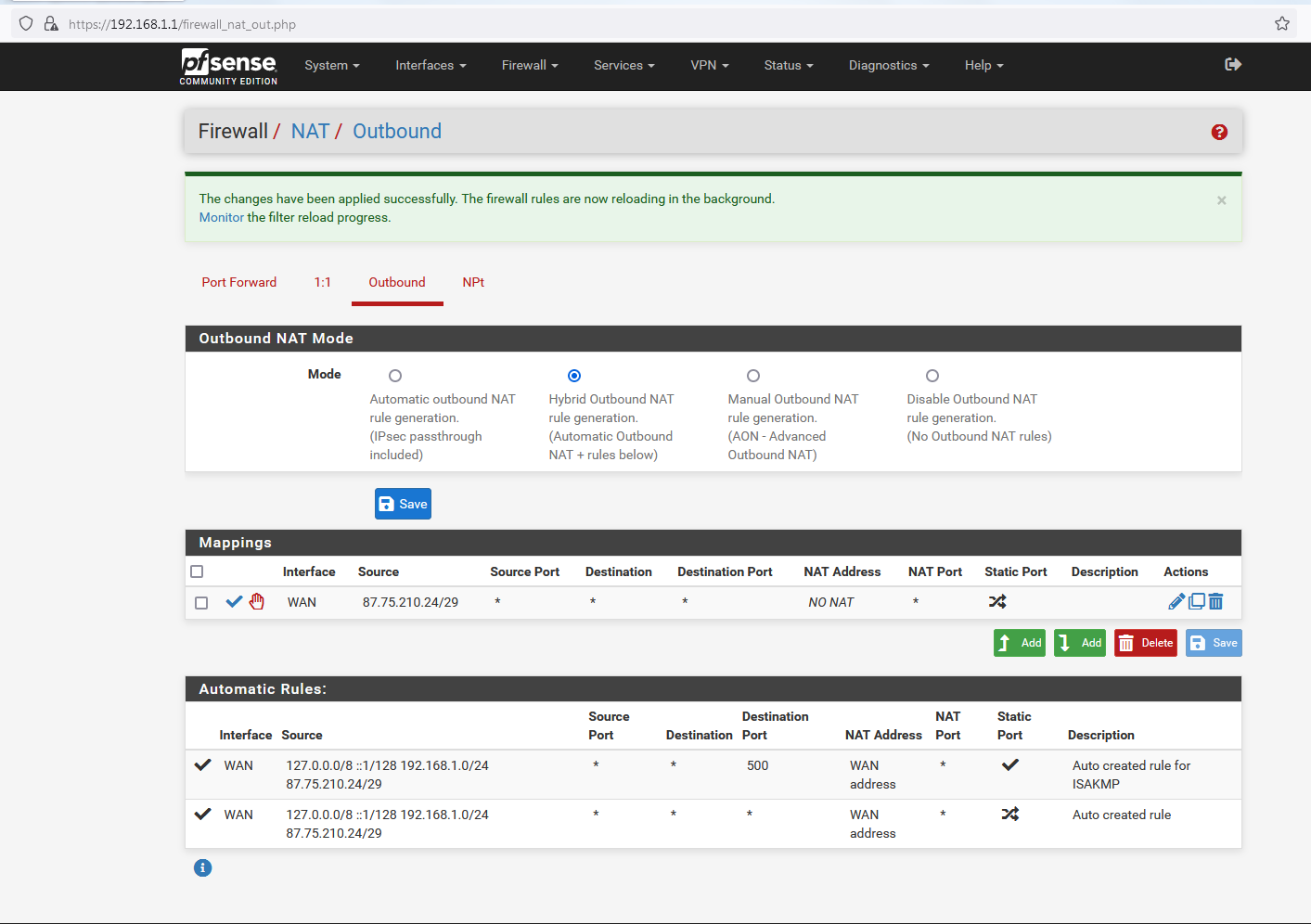The image size is (1311, 924).
Task: Select Disable Outbound NAT rule generation
Action: point(932,376)
